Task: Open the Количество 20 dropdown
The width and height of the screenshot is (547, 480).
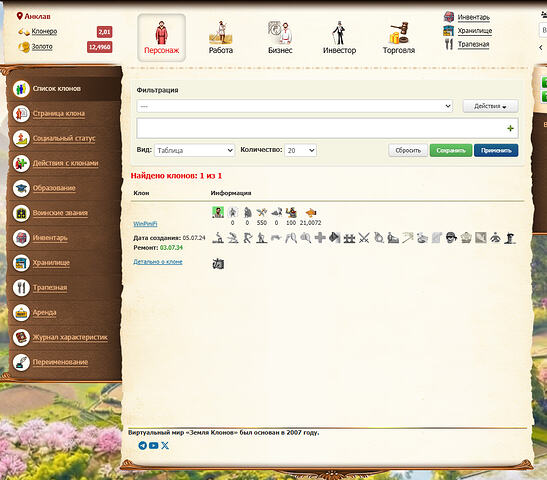Action: coord(300,150)
